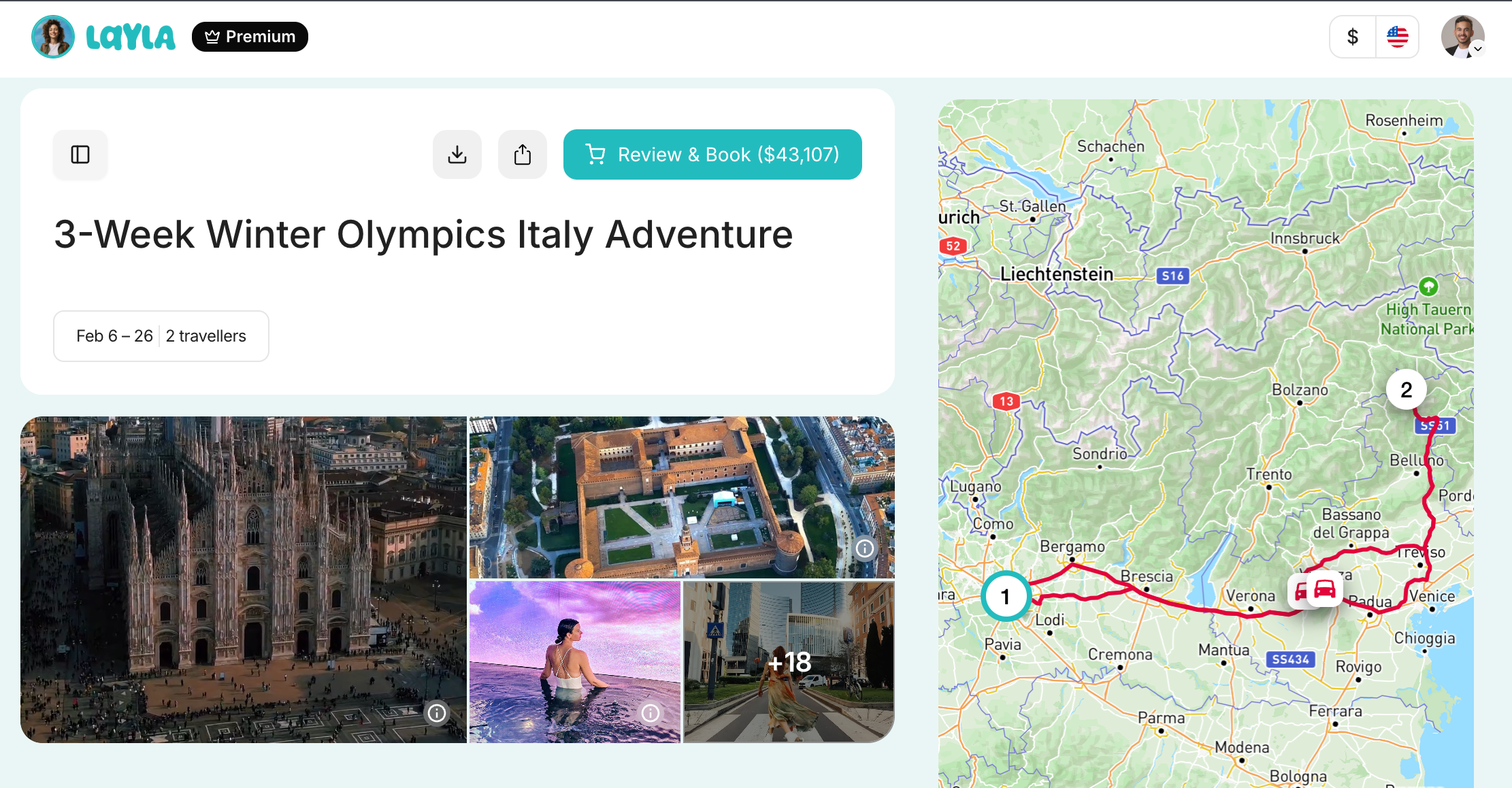
Task: Open info icon on Duomo cathedral photo
Action: coord(437,712)
